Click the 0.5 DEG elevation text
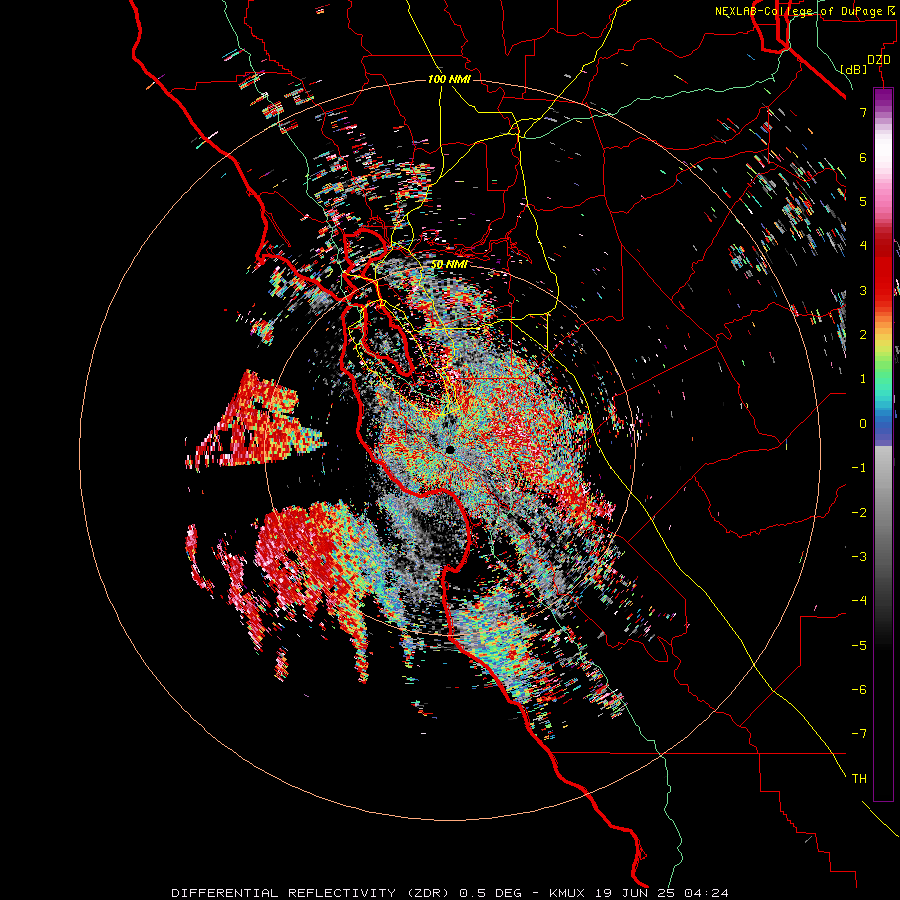The image size is (900, 900). (490, 893)
